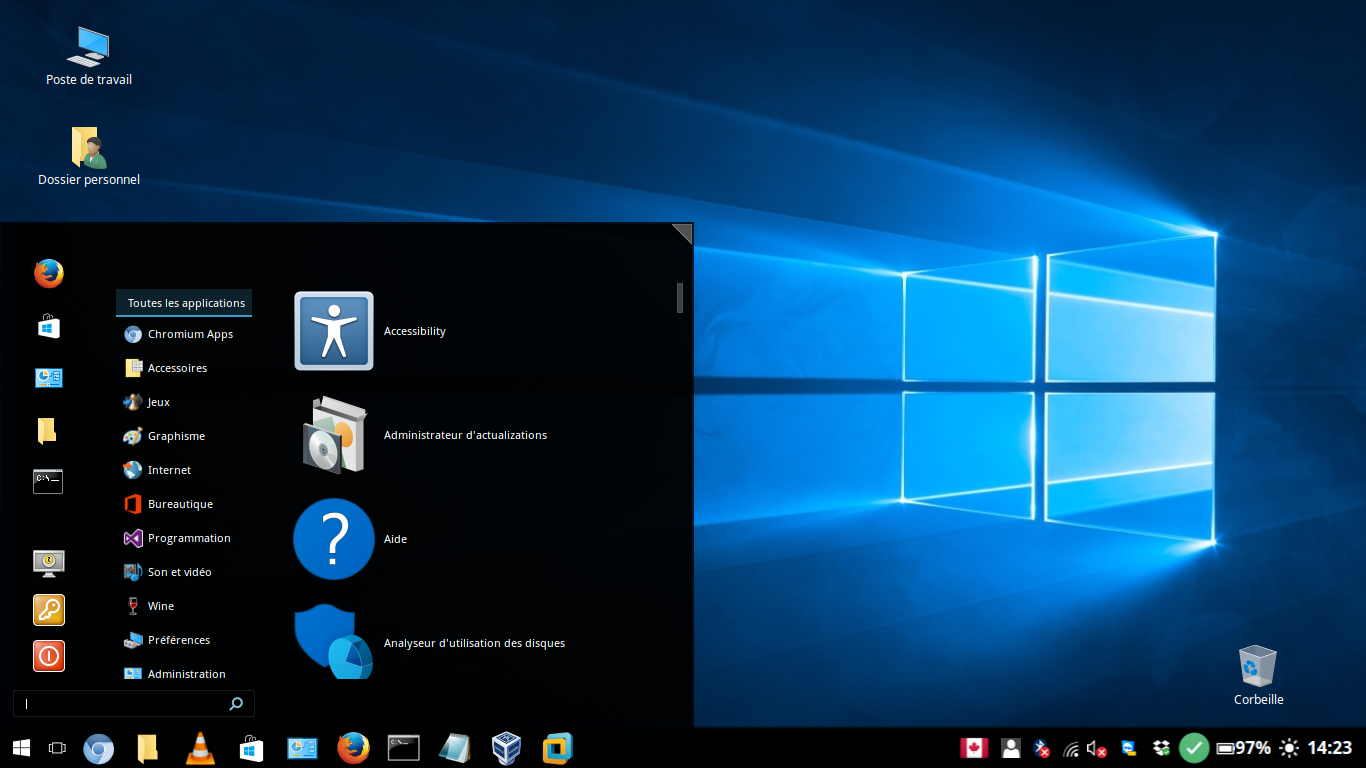The height and width of the screenshot is (768, 1366).
Task: Open Dropbox from the system tray
Action: (x=1161, y=747)
